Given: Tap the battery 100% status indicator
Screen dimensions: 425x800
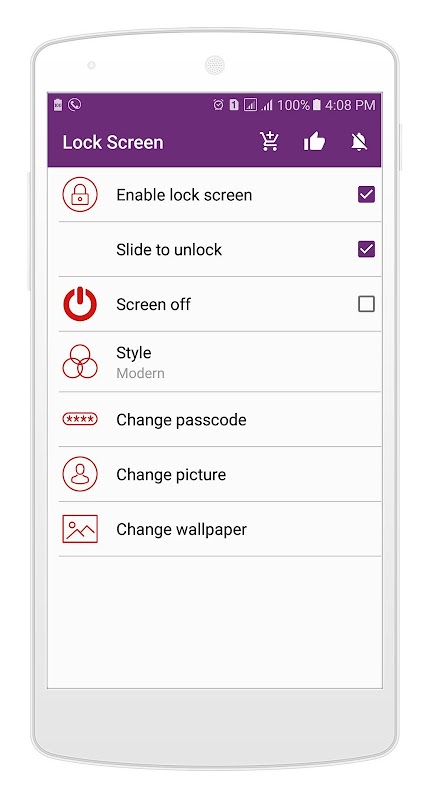Looking at the screenshot, I should click(x=299, y=105).
